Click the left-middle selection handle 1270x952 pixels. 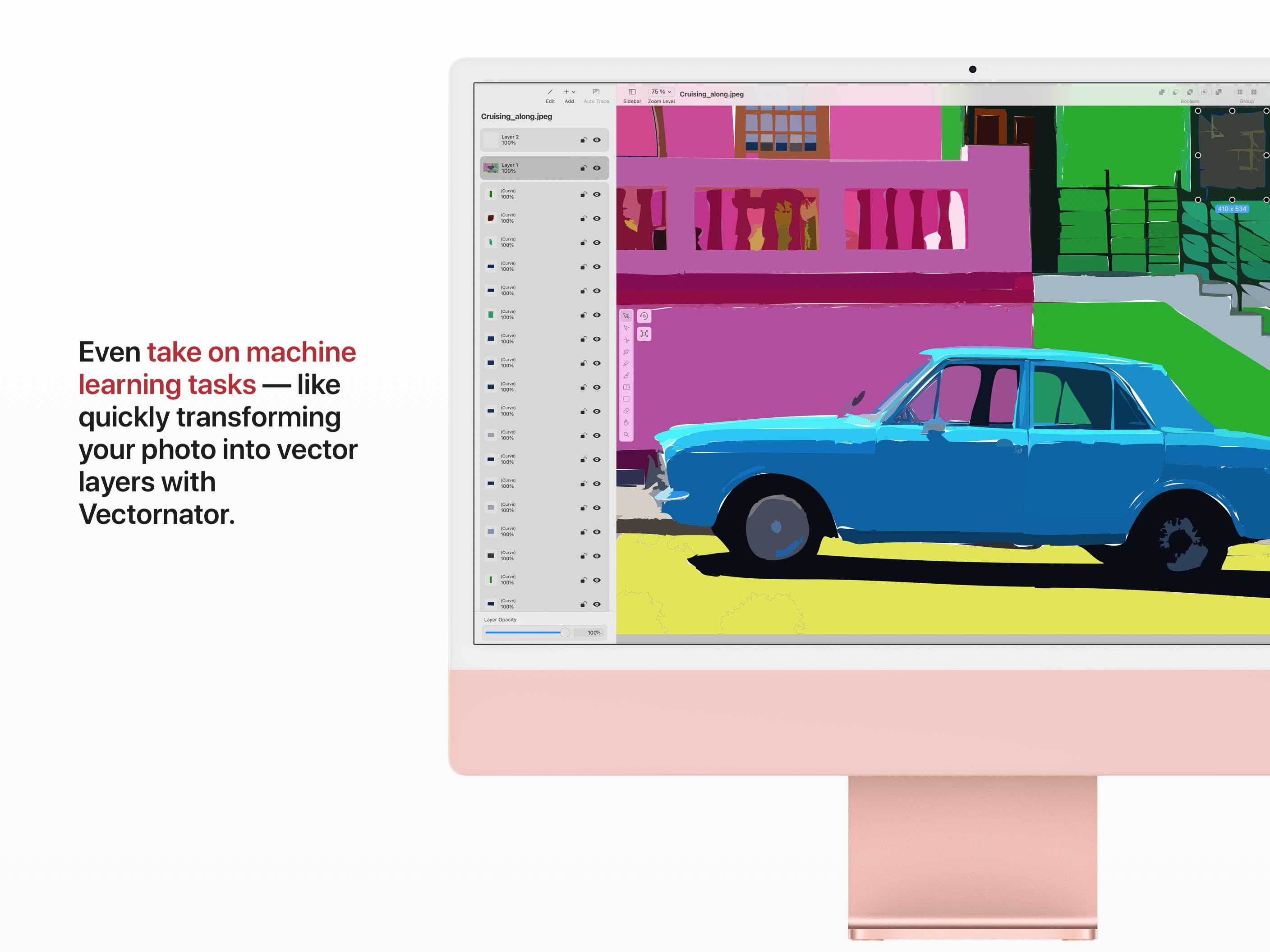1198,156
